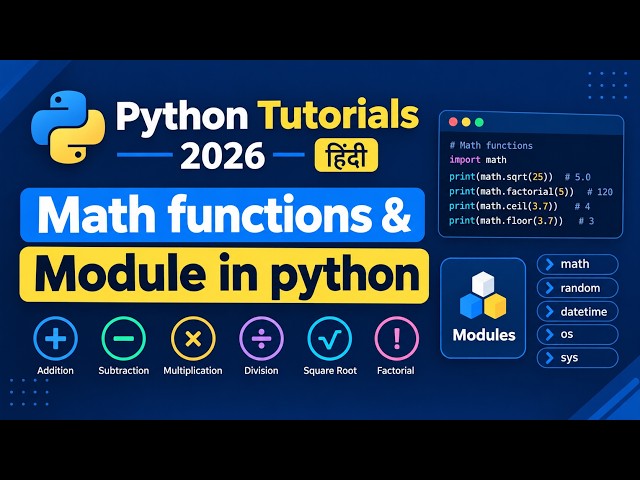The width and height of the screenshot is (640, 480).
Task: Click the 'Factorial' label text
Action: pos(396,371)
